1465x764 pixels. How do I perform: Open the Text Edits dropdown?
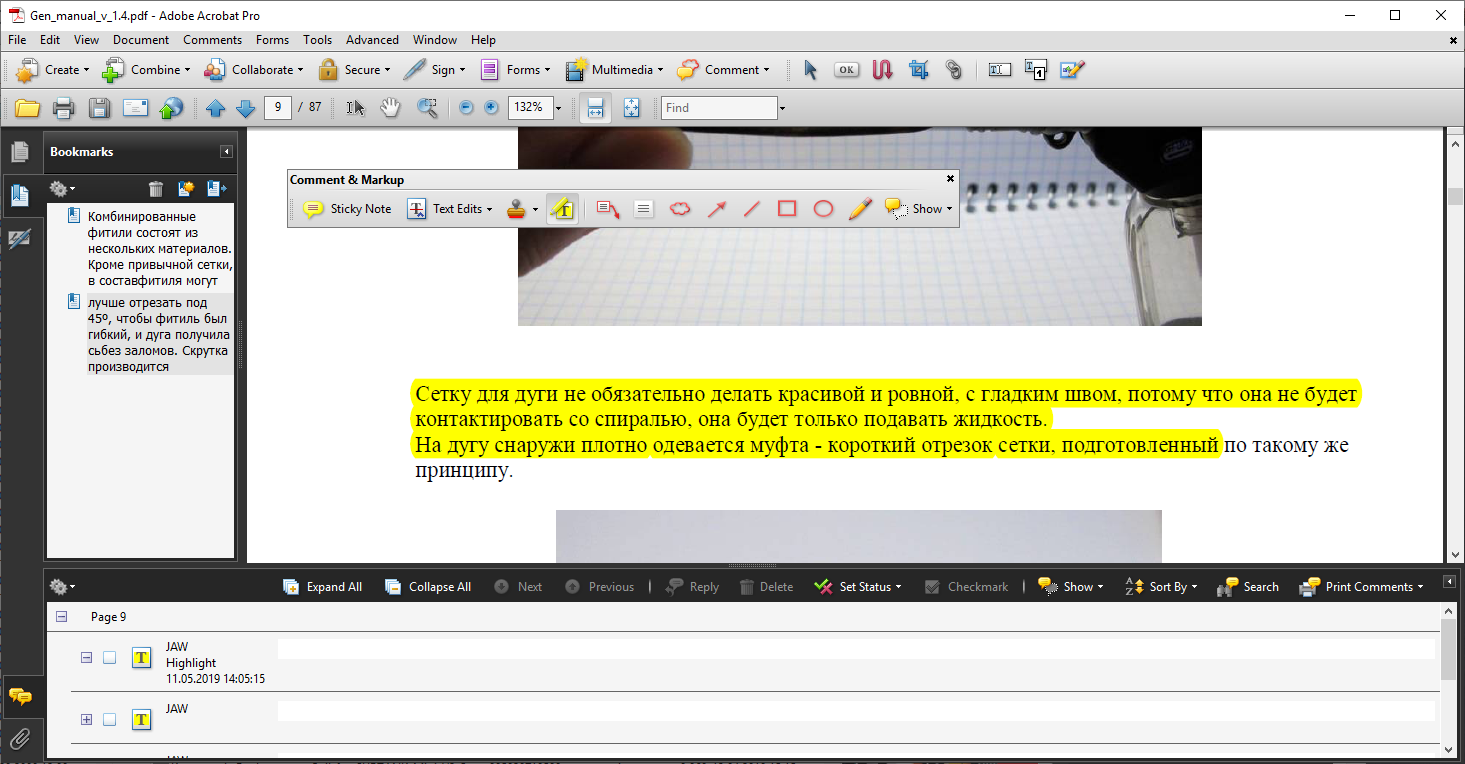click(450, 209)
